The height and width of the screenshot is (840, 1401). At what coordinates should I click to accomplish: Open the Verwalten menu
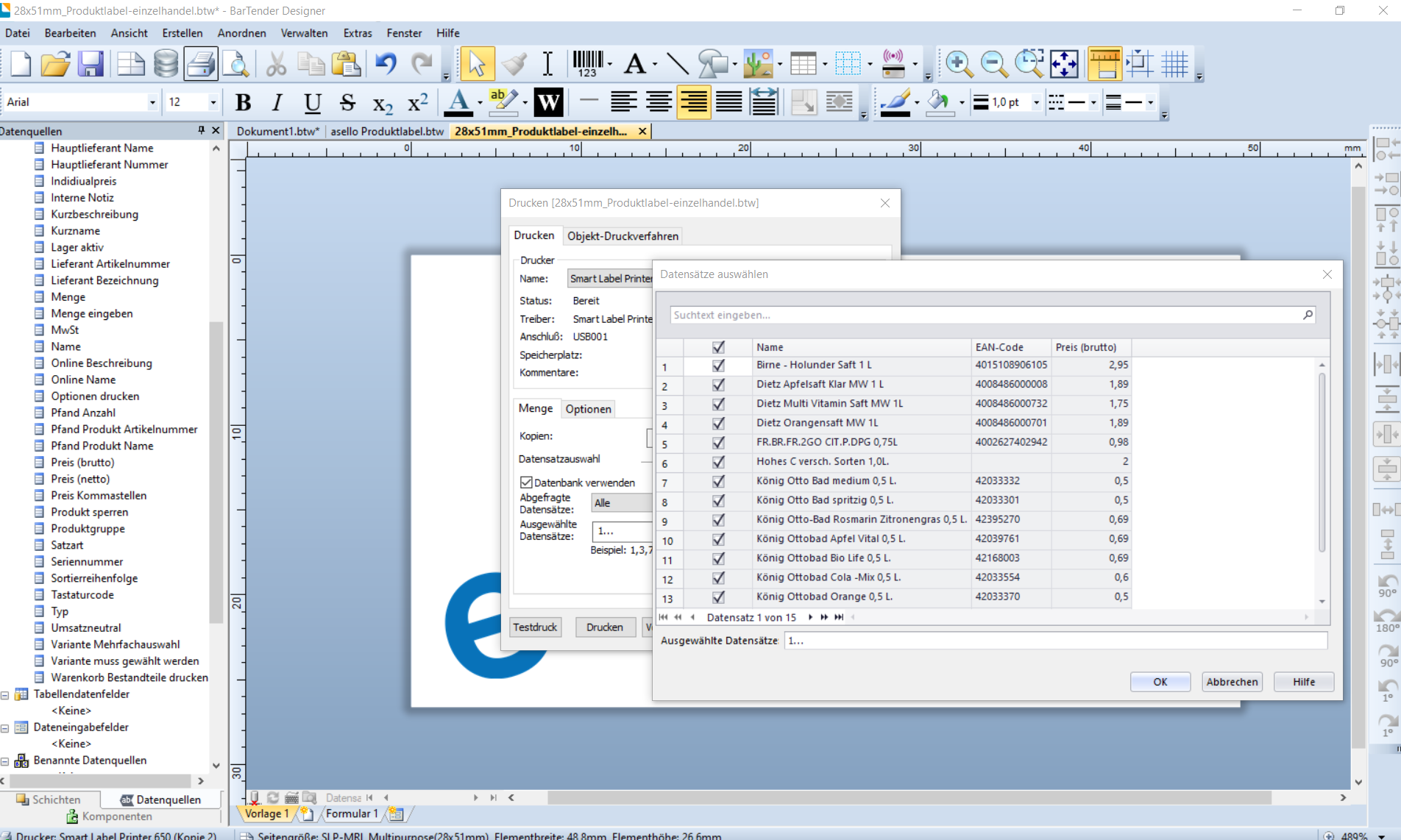(x=304, y=33)
